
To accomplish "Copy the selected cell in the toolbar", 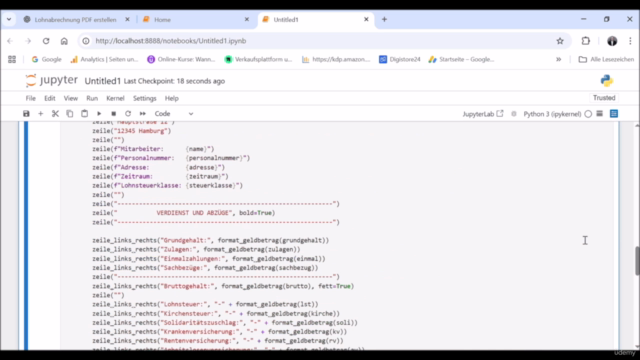I will pyautogui.click(x=70, y=114).
